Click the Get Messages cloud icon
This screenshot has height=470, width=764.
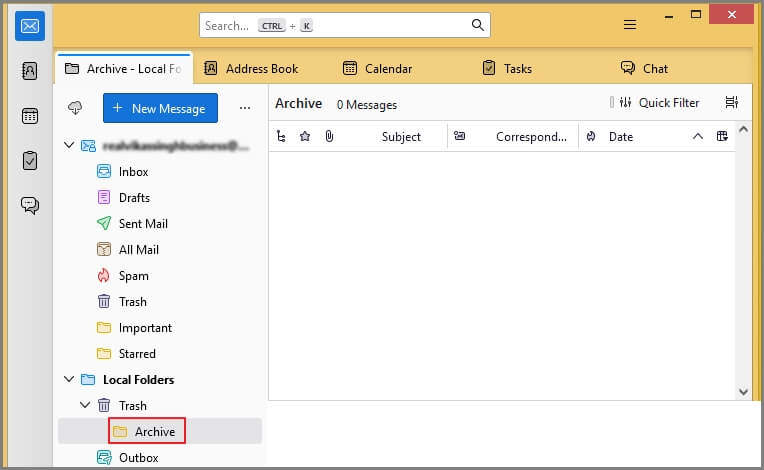[75, 108]
